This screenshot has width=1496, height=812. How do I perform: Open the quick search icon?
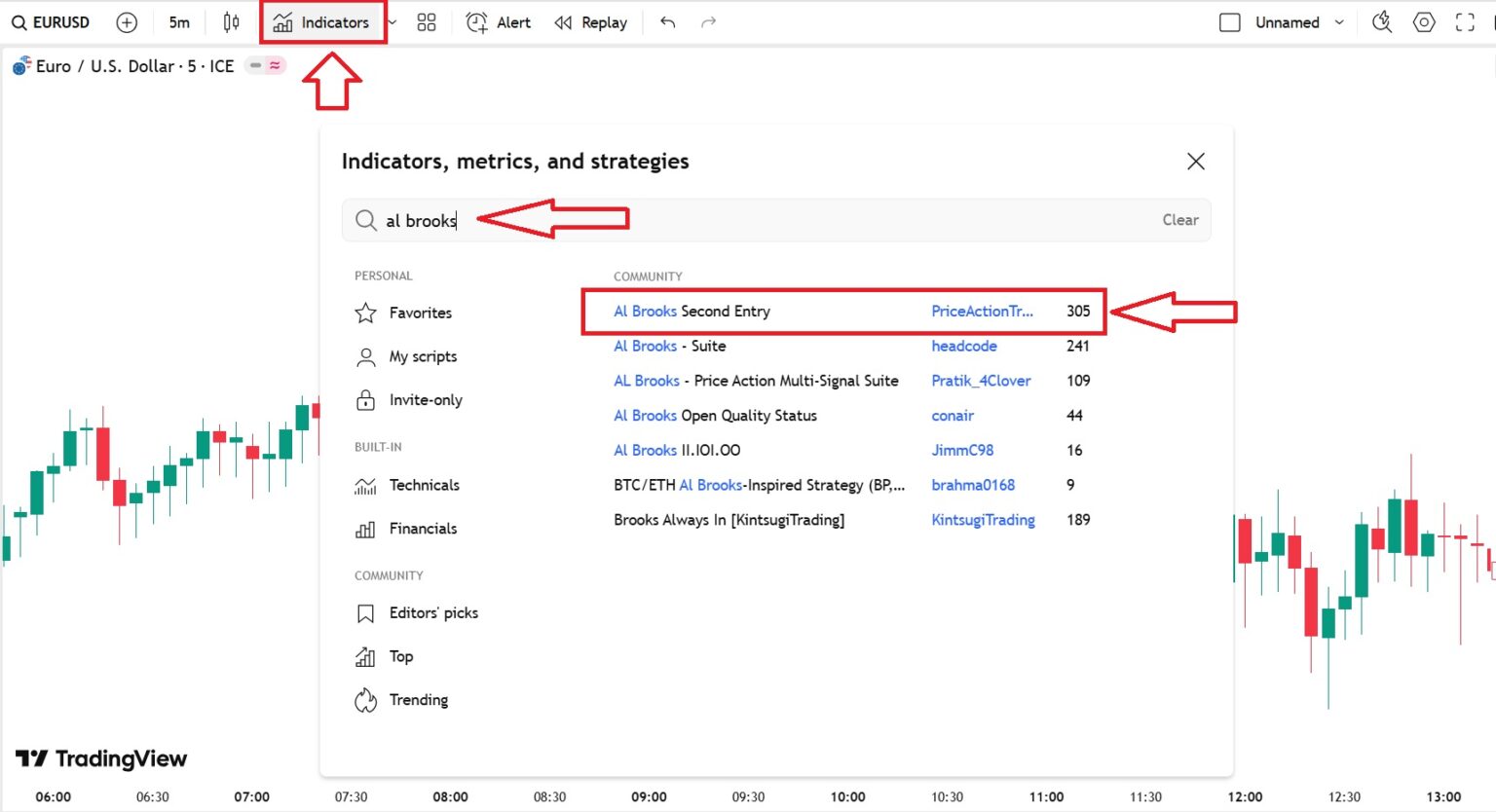coord(1381,22)
